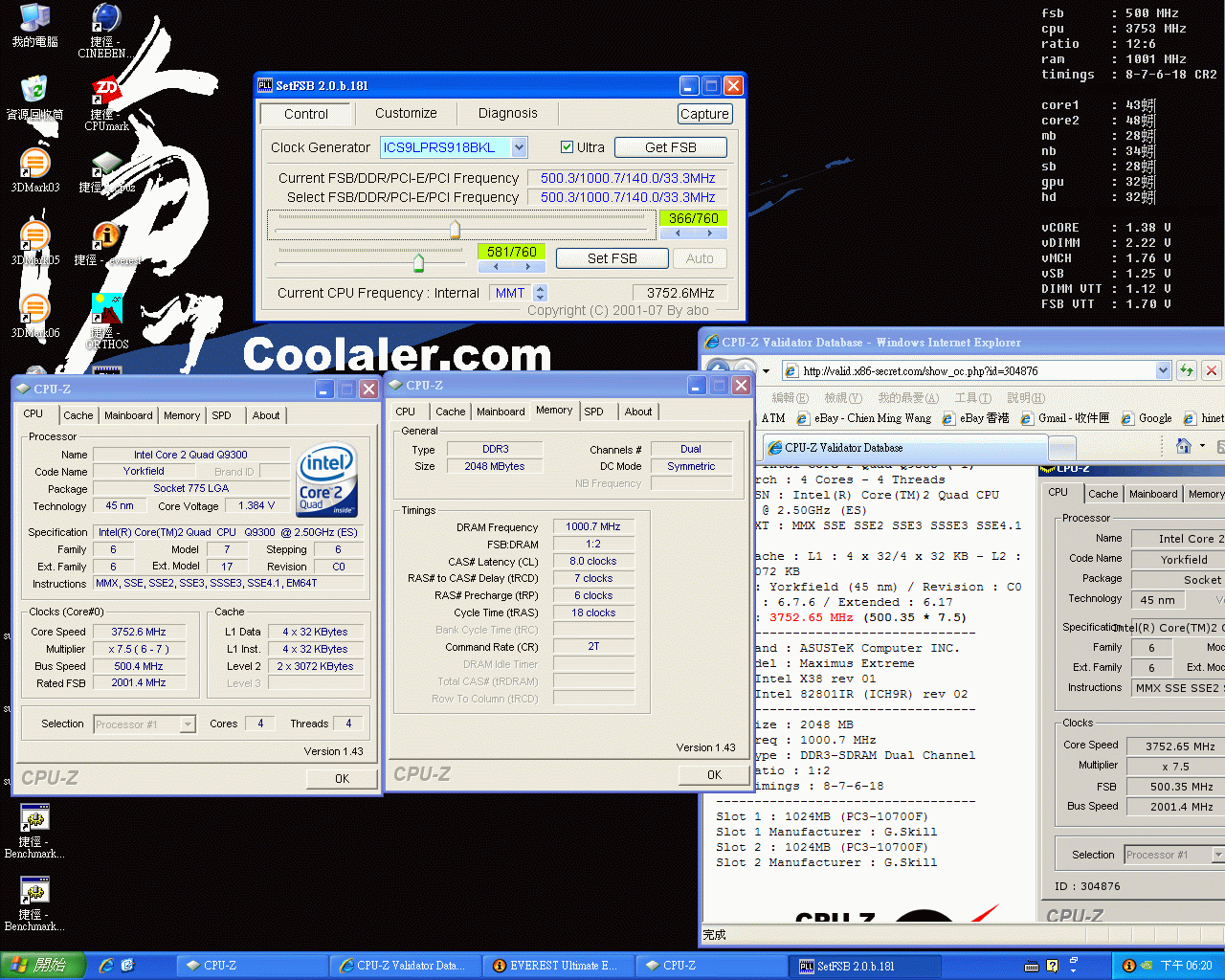Expand the Clock Generator dropdown
Screen dimensions: 1225x980
[x=519, y=147]
